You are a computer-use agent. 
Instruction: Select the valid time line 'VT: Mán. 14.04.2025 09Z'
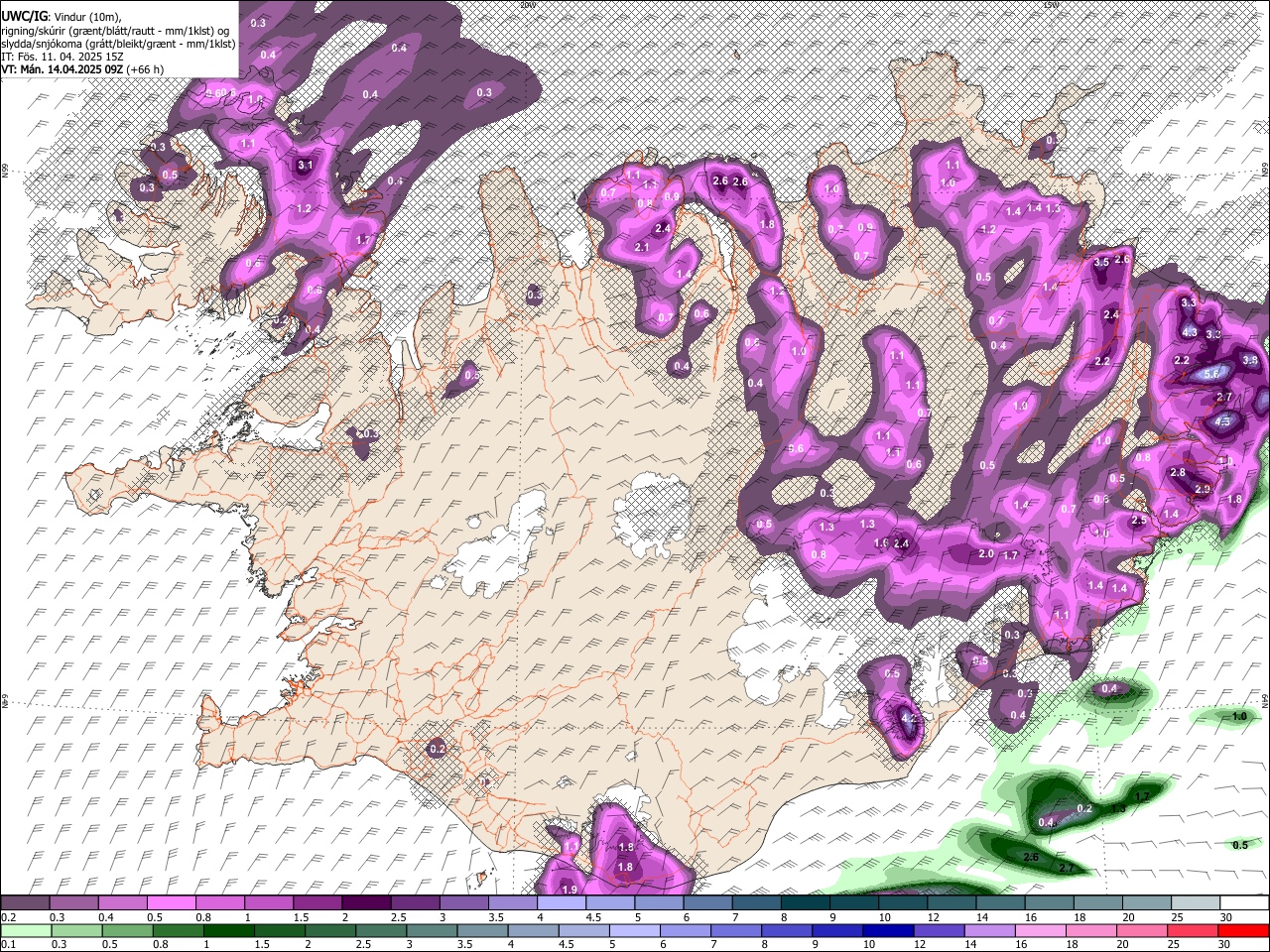coord(63,69)
